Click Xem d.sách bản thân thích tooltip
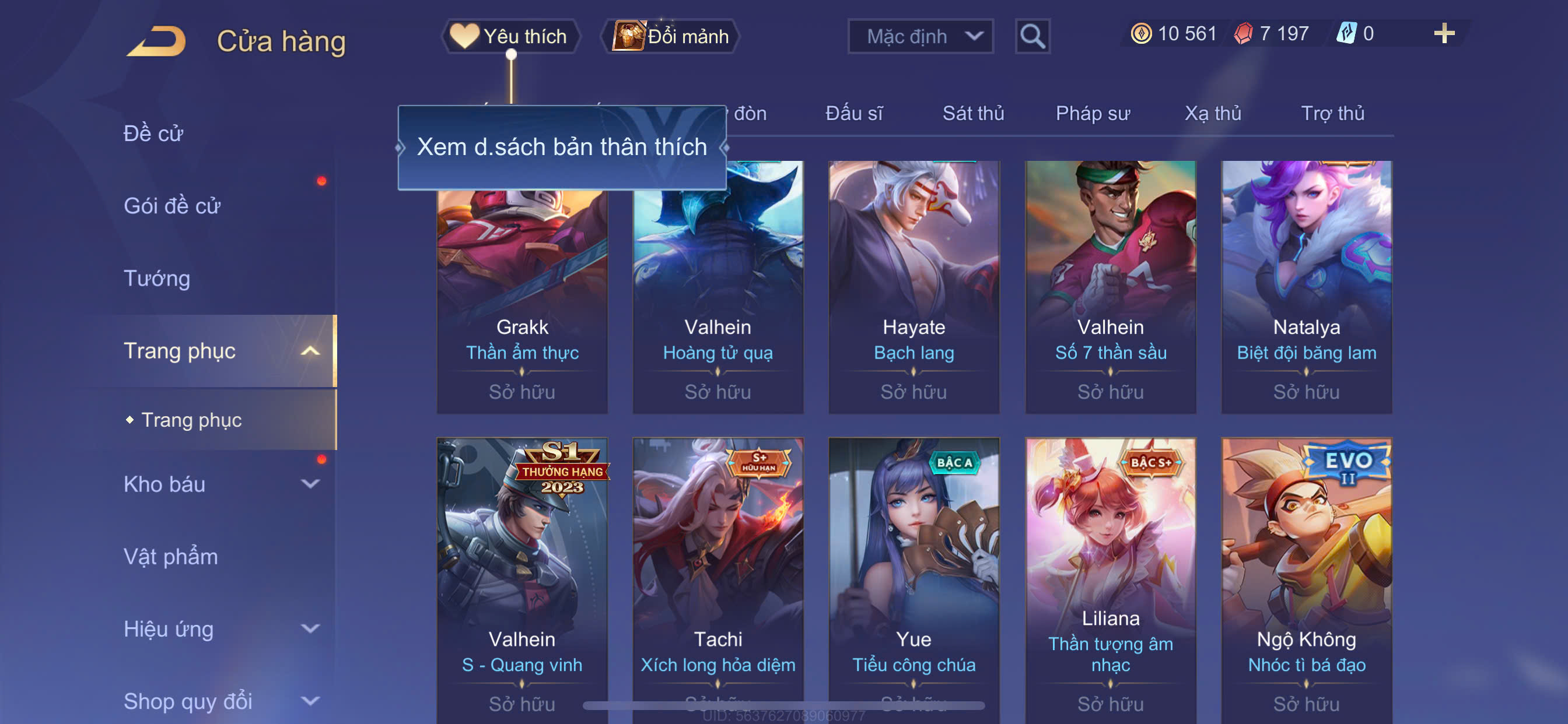 click(562, 147)
